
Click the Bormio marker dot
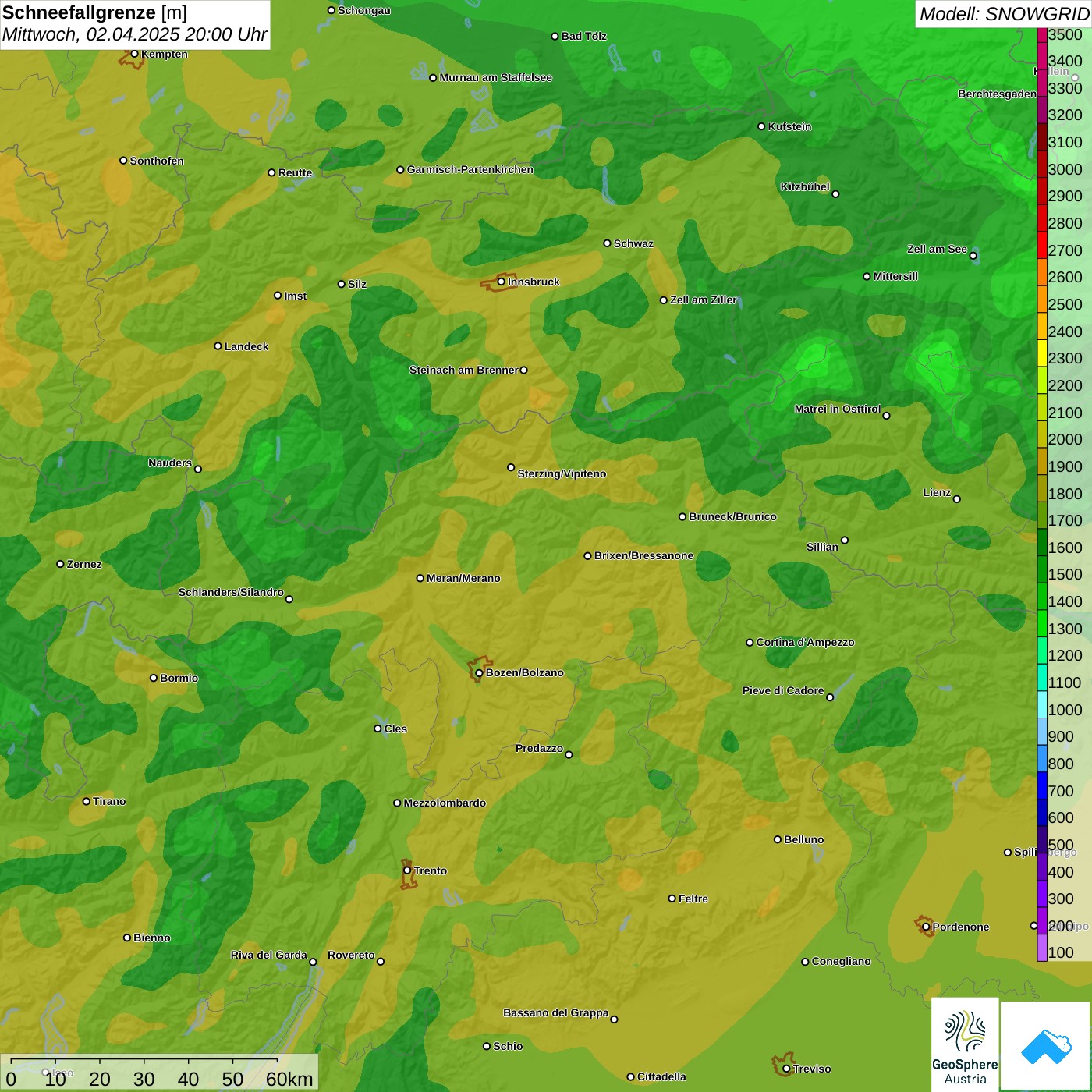154,678
